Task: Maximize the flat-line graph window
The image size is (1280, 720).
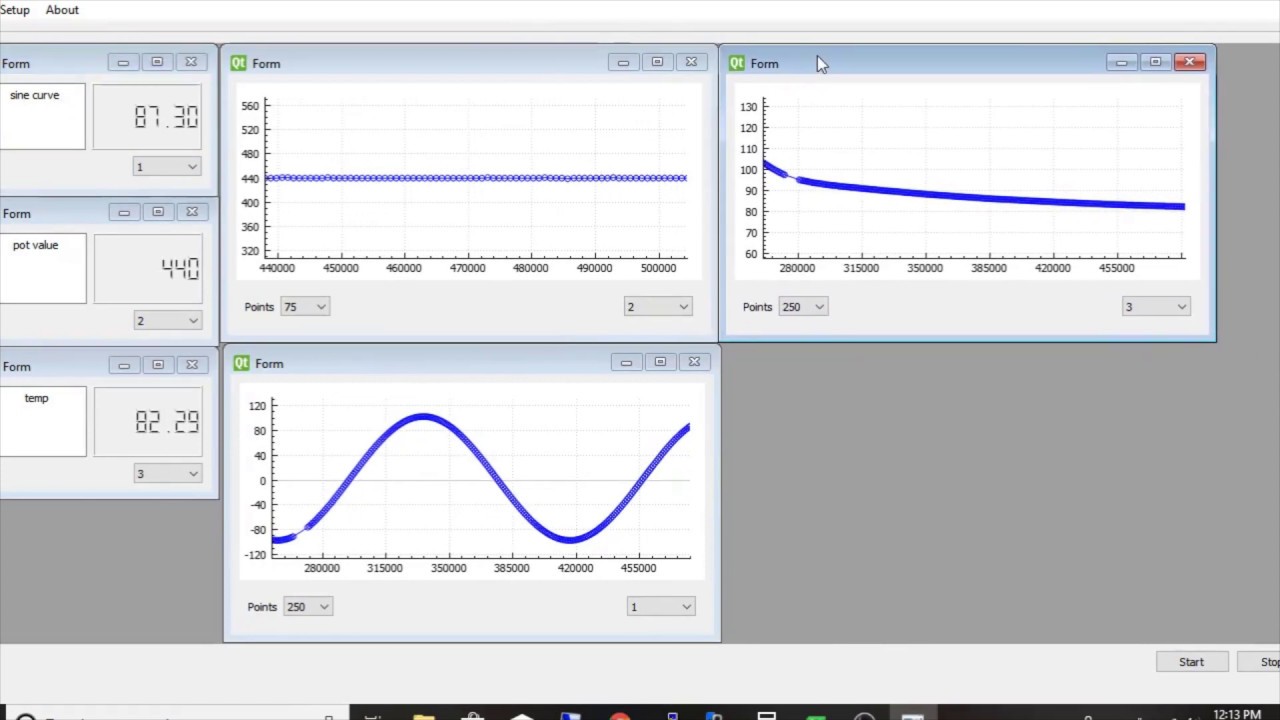Action: pos(657,62)
